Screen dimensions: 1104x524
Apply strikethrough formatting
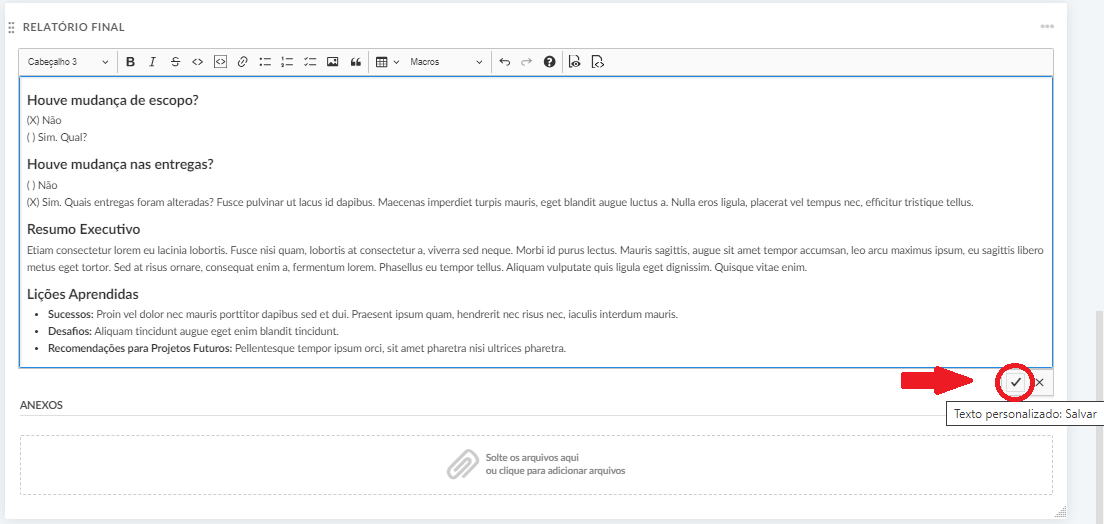click(x=175, y=62)
